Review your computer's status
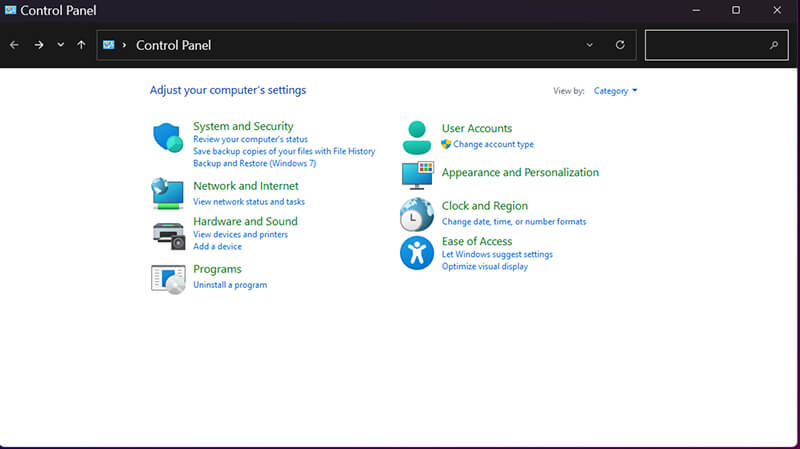The image size is (800, 449). (x=251, y=139)
